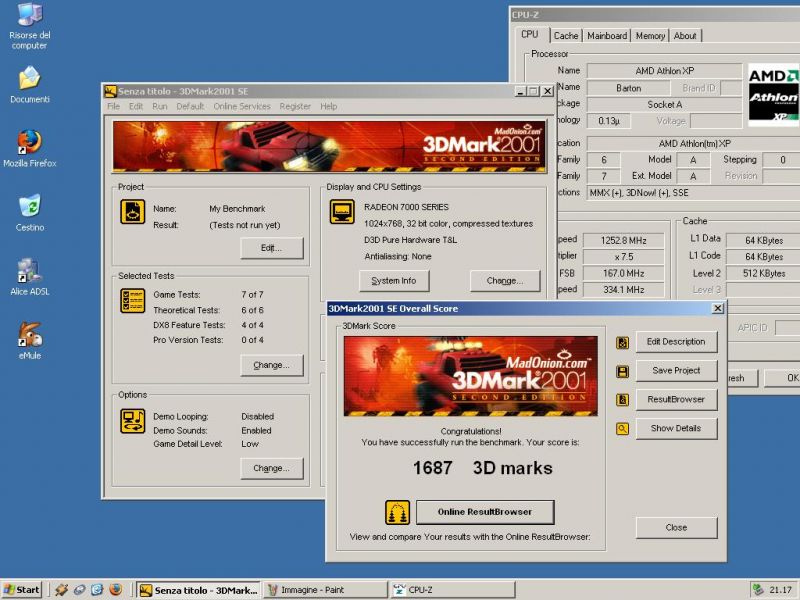Switch to Senza titolo 3DMark taskbar item
The width and height of the screenshot is (800, 600).
198,590
